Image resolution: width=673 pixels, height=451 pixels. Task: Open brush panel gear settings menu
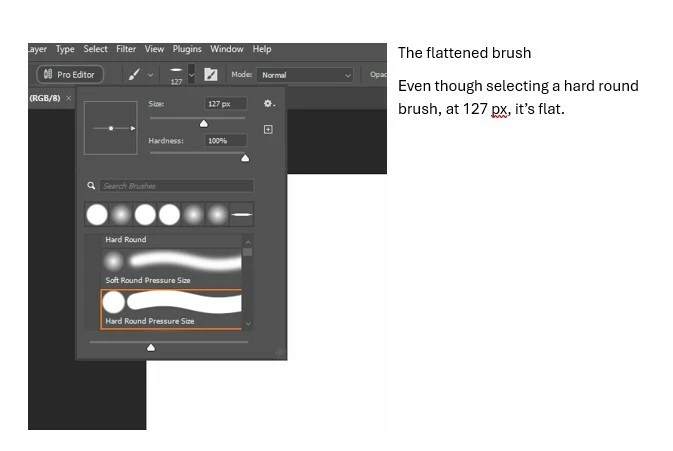269,103
